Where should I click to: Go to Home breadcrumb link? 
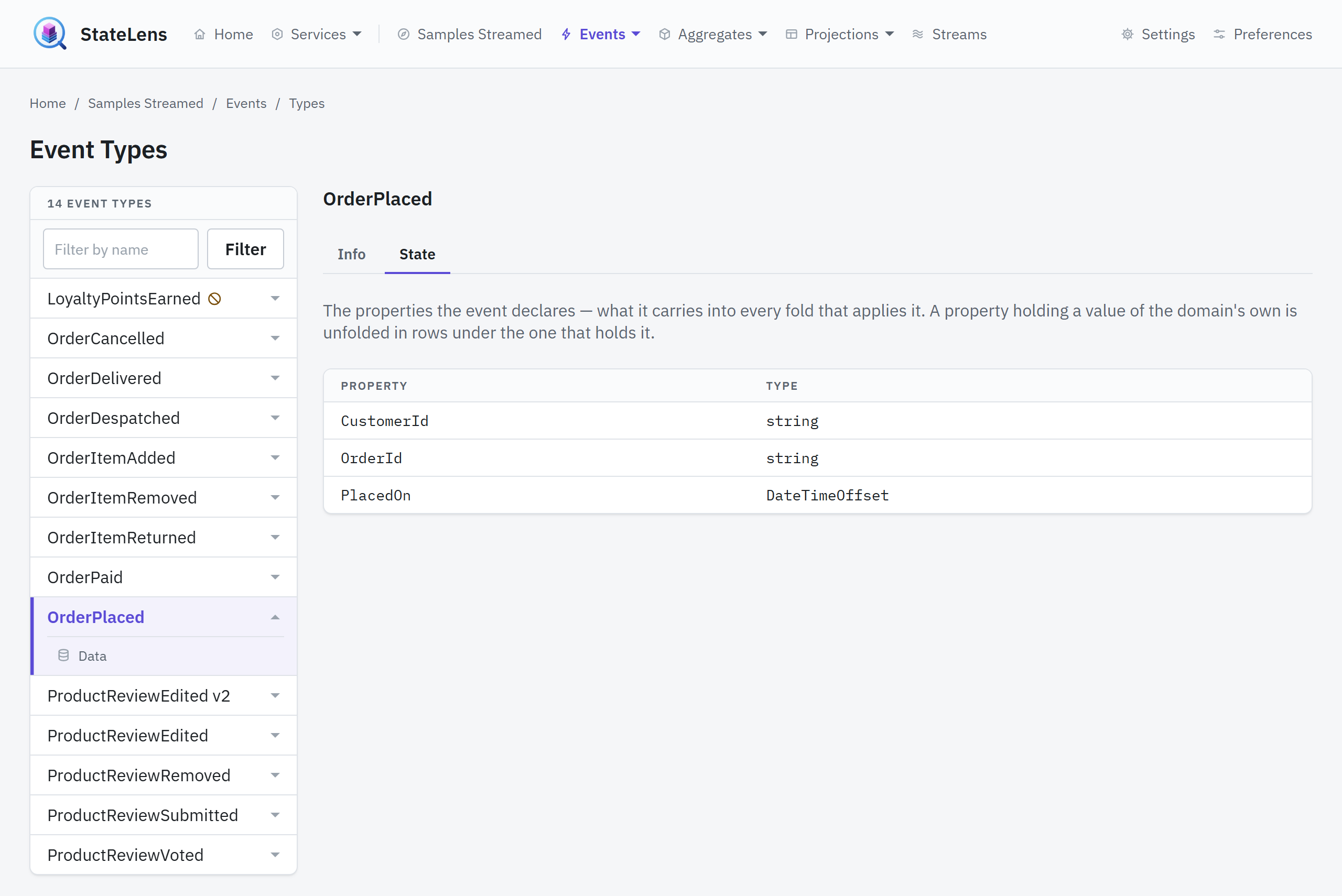(47, 103)
